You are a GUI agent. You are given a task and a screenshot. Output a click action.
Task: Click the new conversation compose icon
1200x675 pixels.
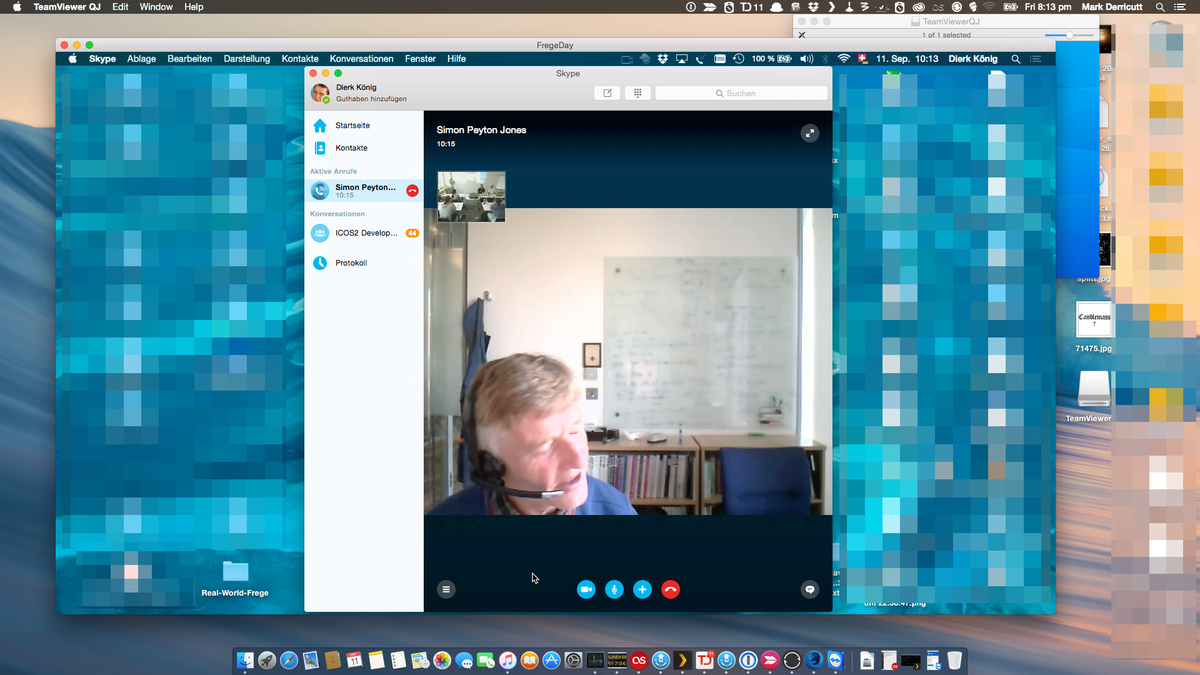click(x=606, y=93)
